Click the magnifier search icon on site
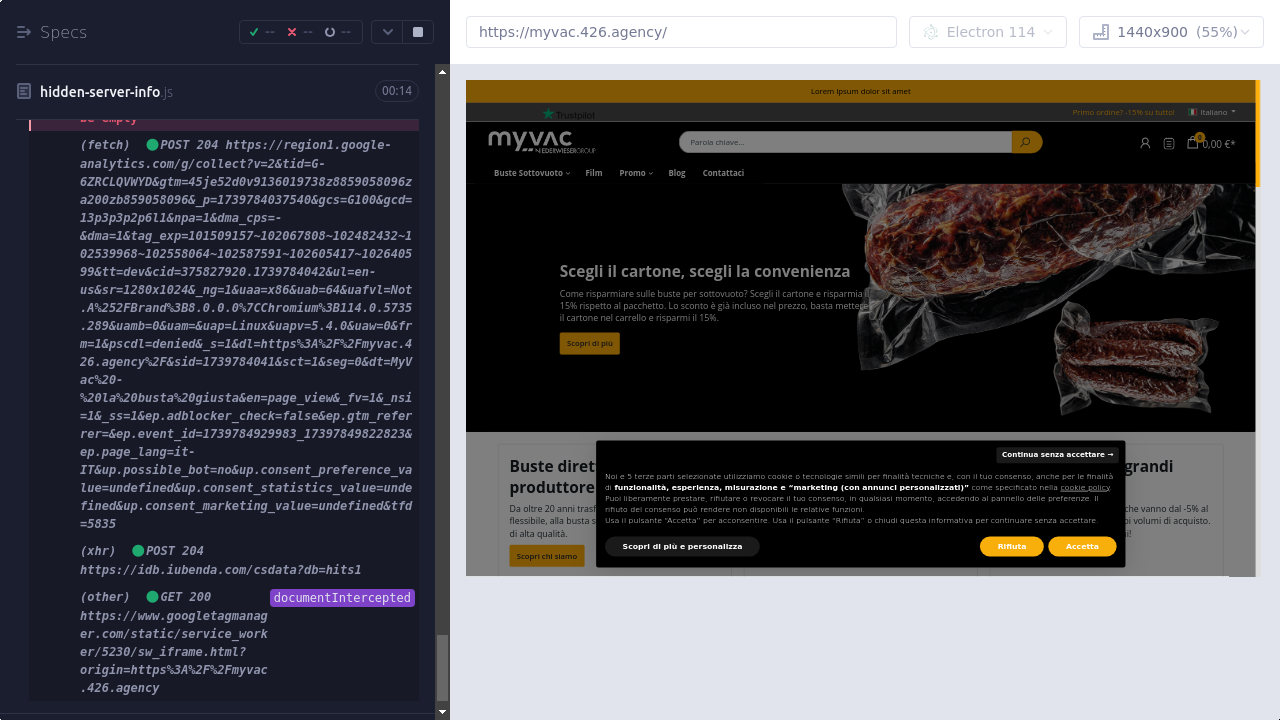This screenshot has height=720, width=1280. pos(1026,142)
